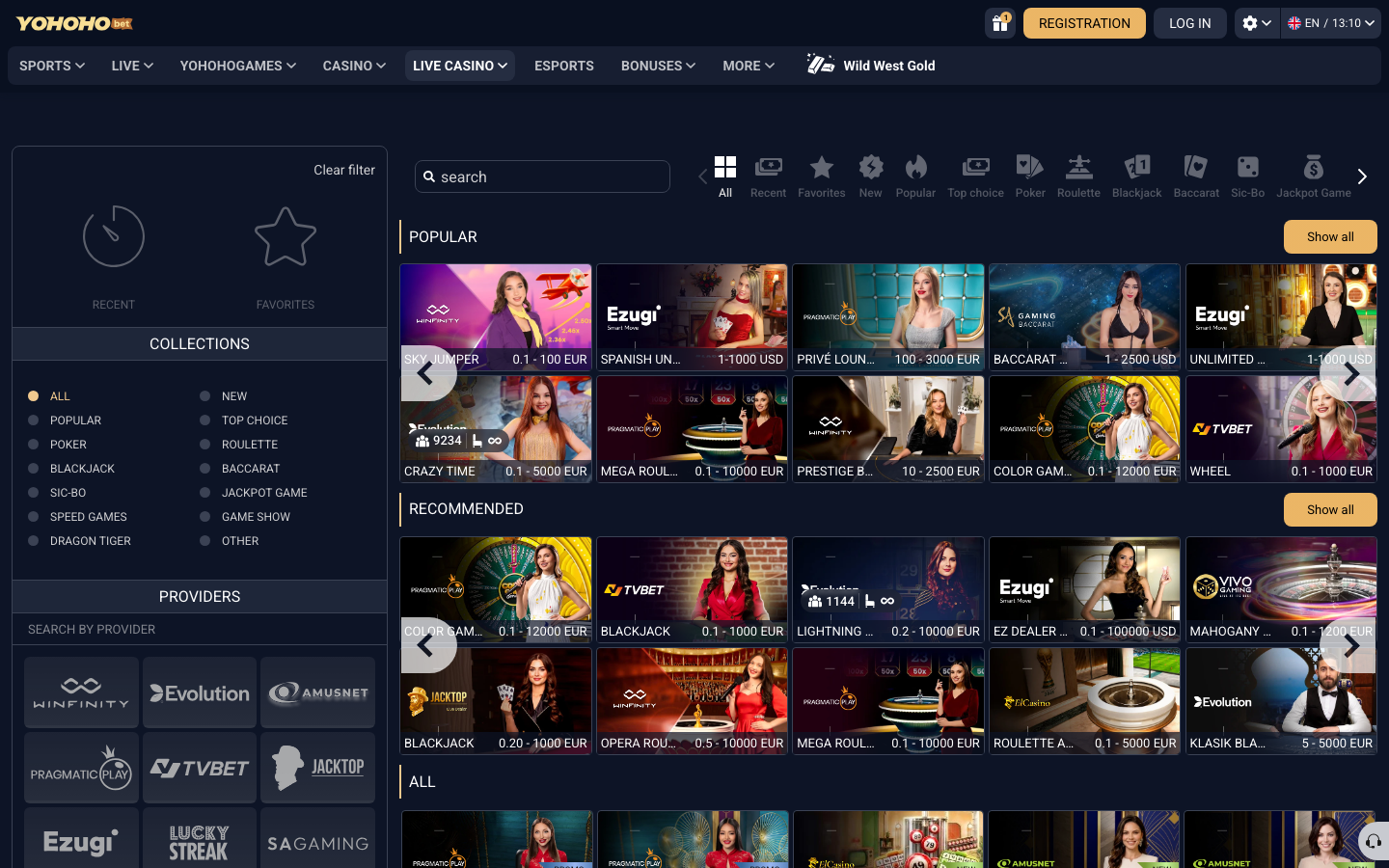
Task: Click the LOG IN button
Action: pos(1190,23)
